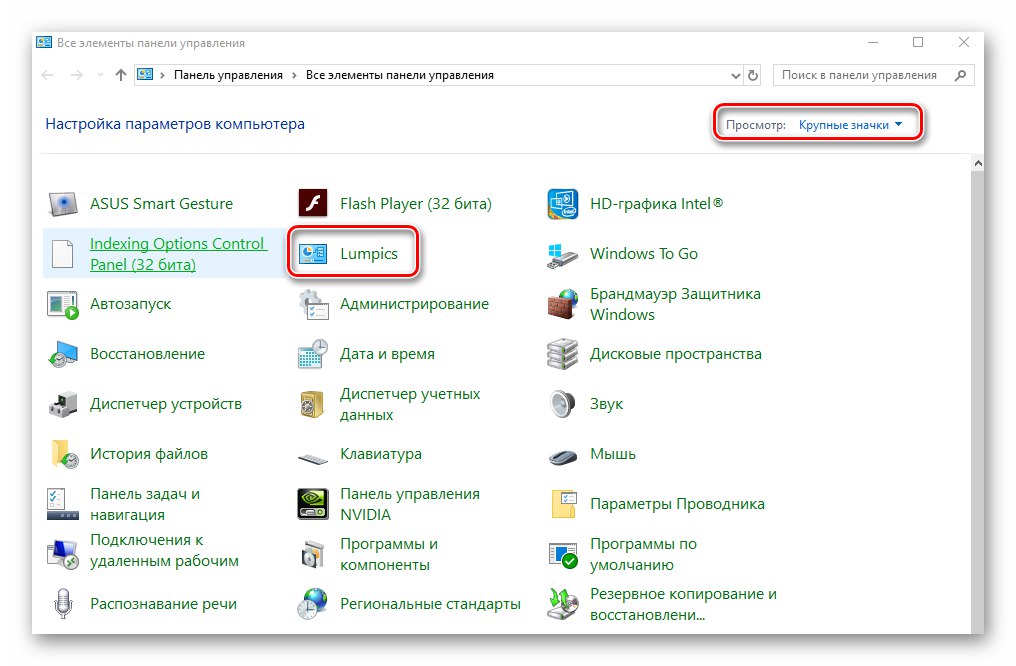Click the NVIDIA control panel icon
This screenshot has height=666, width=1016.
tap(313, 504)
